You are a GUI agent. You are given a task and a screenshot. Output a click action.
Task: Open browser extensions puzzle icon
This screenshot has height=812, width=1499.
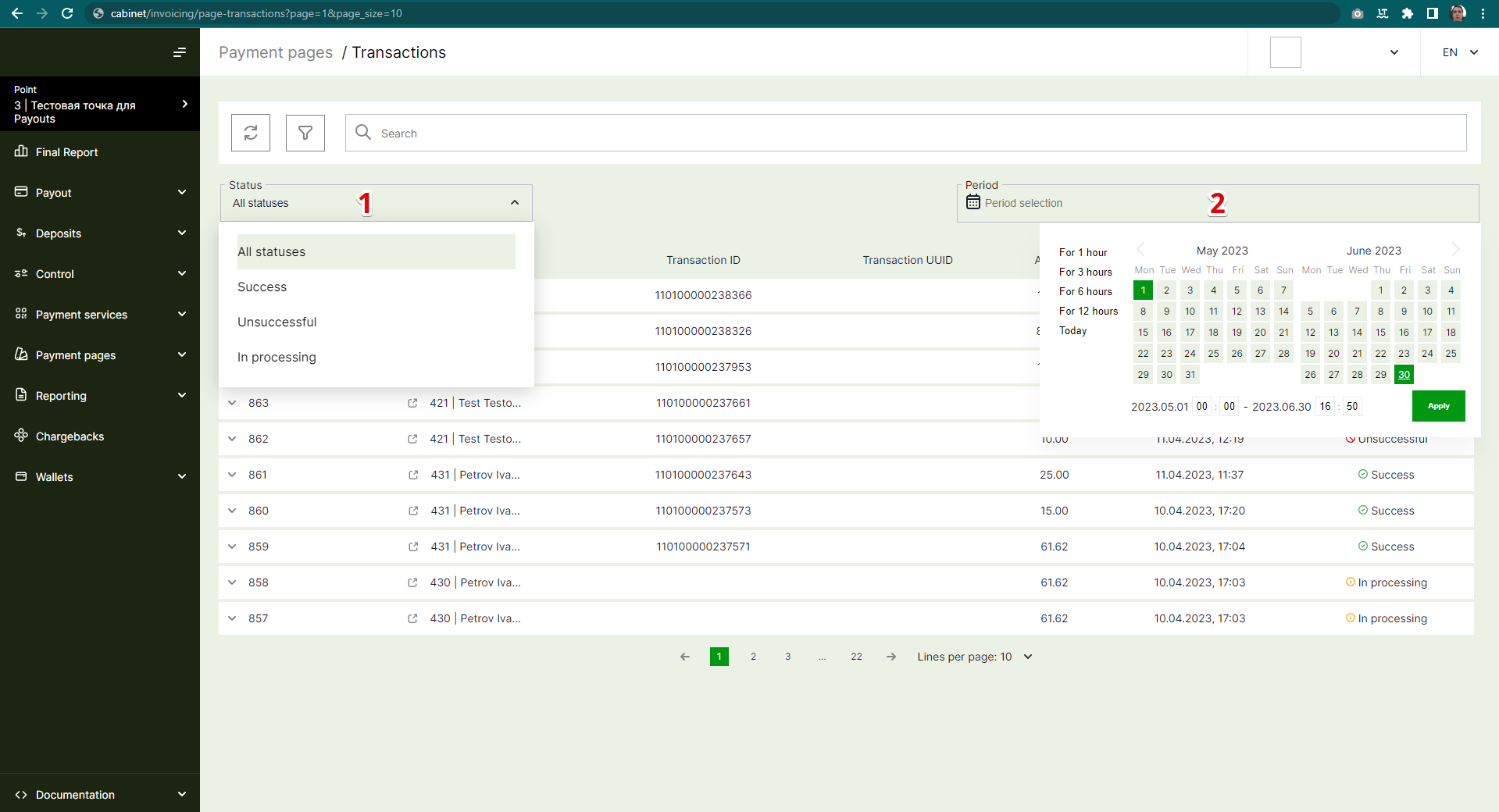click(1408, 13)
